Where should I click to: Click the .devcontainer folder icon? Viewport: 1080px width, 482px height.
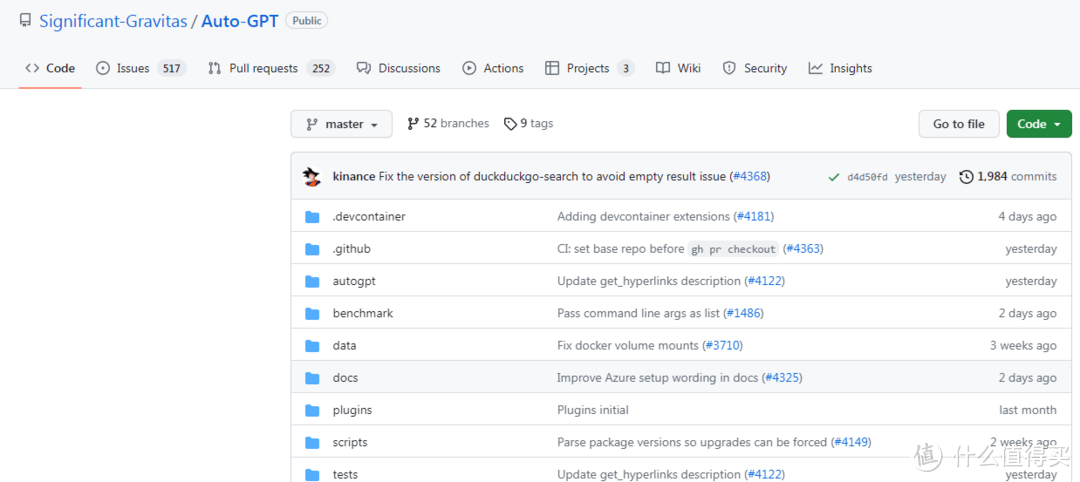(312, 217)
